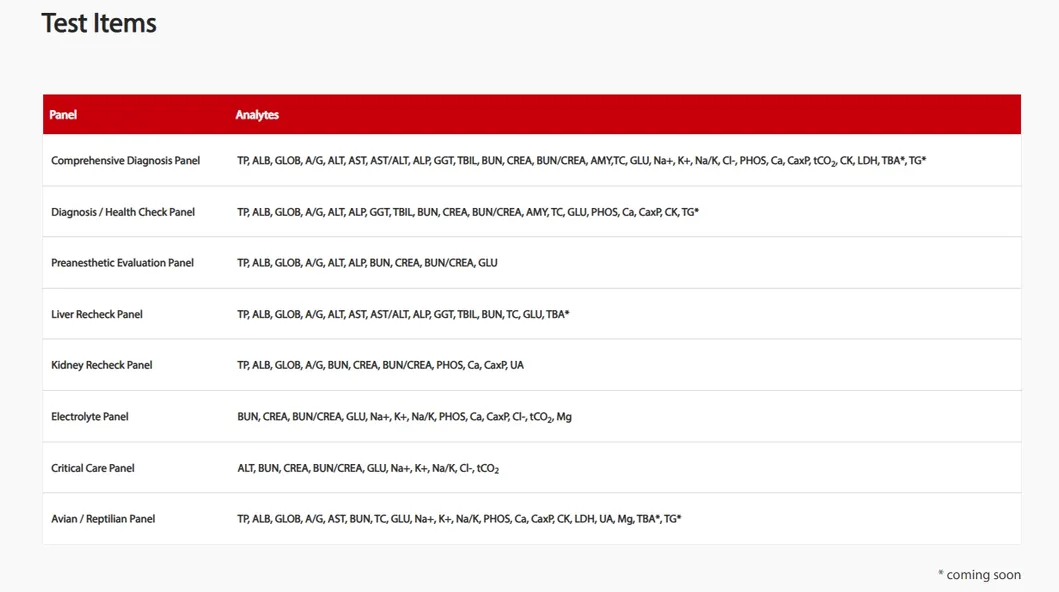Select the Electrolyte Panel label
Viewport: 1059px width, 592px height.
point(90,417)
